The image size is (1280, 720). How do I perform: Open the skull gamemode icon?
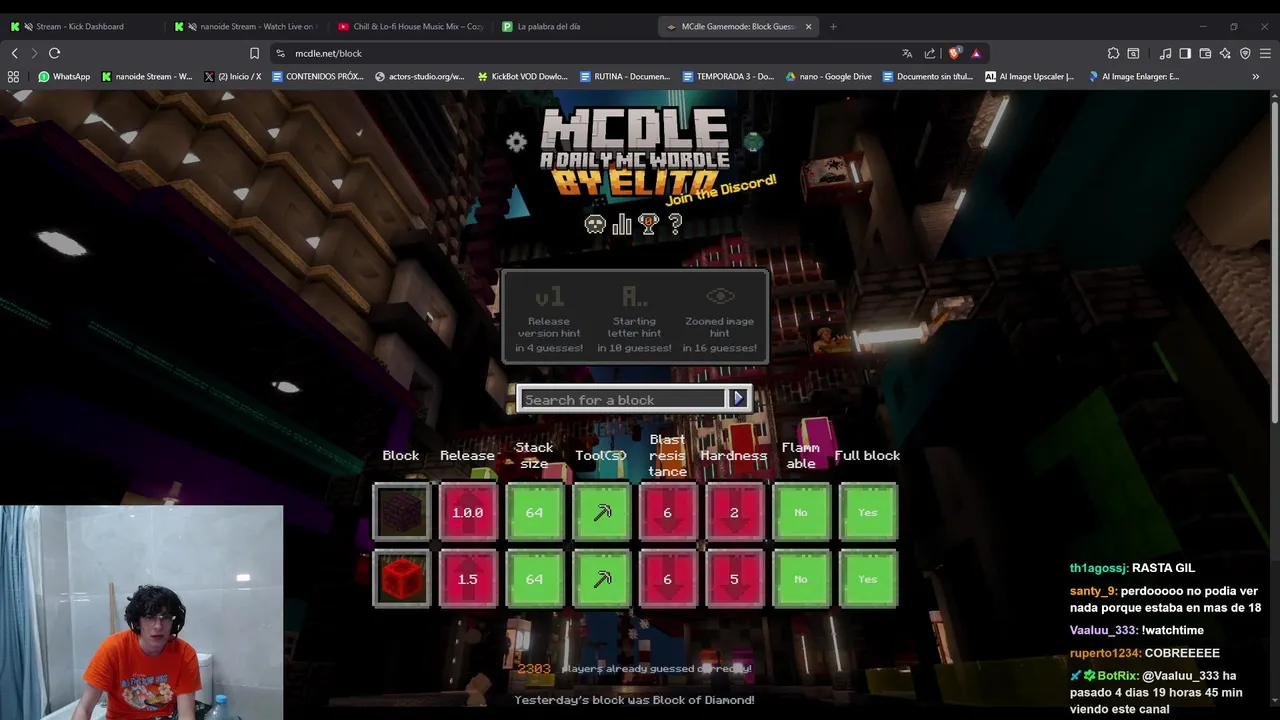pyautogui.click(x=595, y=224)
